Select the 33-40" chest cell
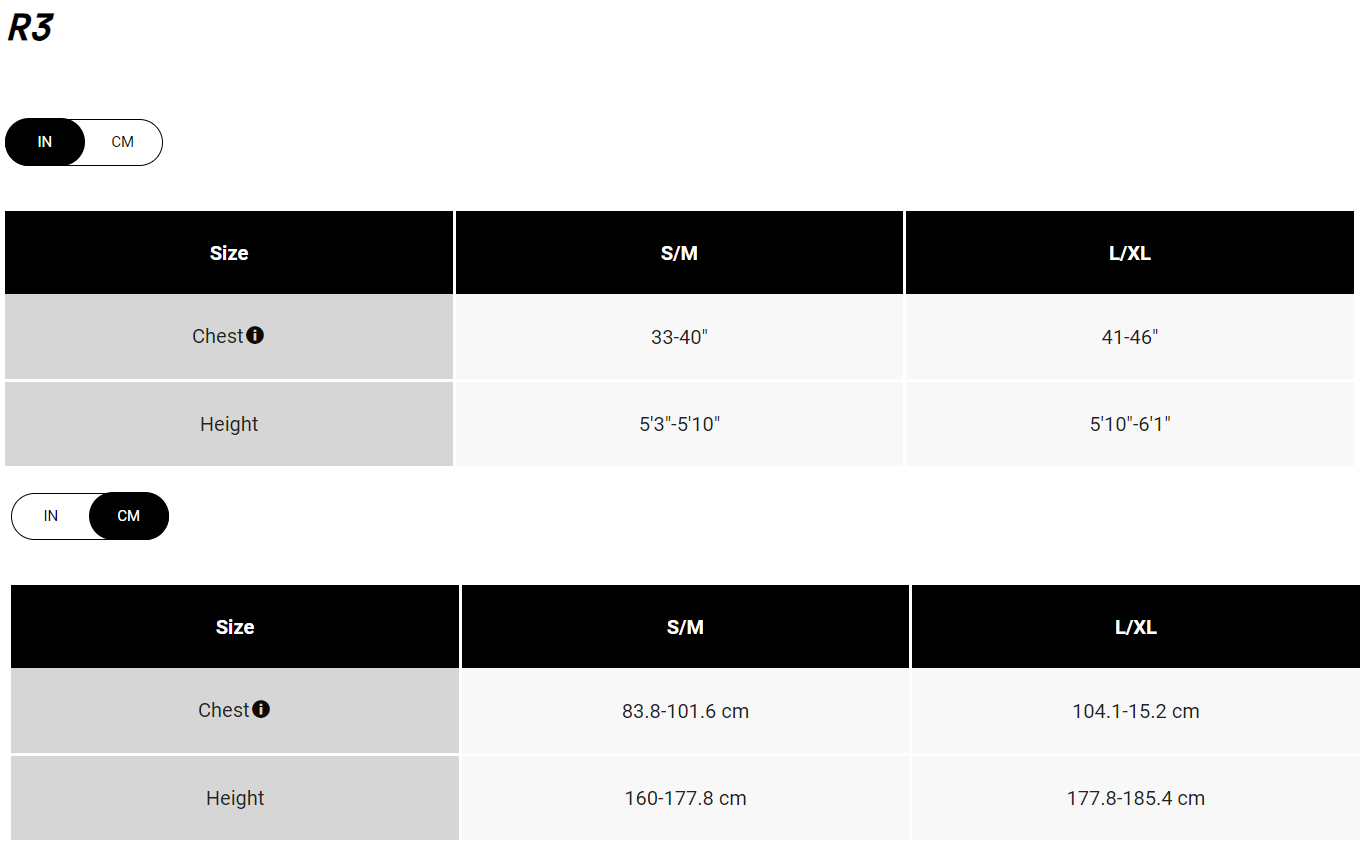The image size is (1369, 851). click(x=680, y=337)
